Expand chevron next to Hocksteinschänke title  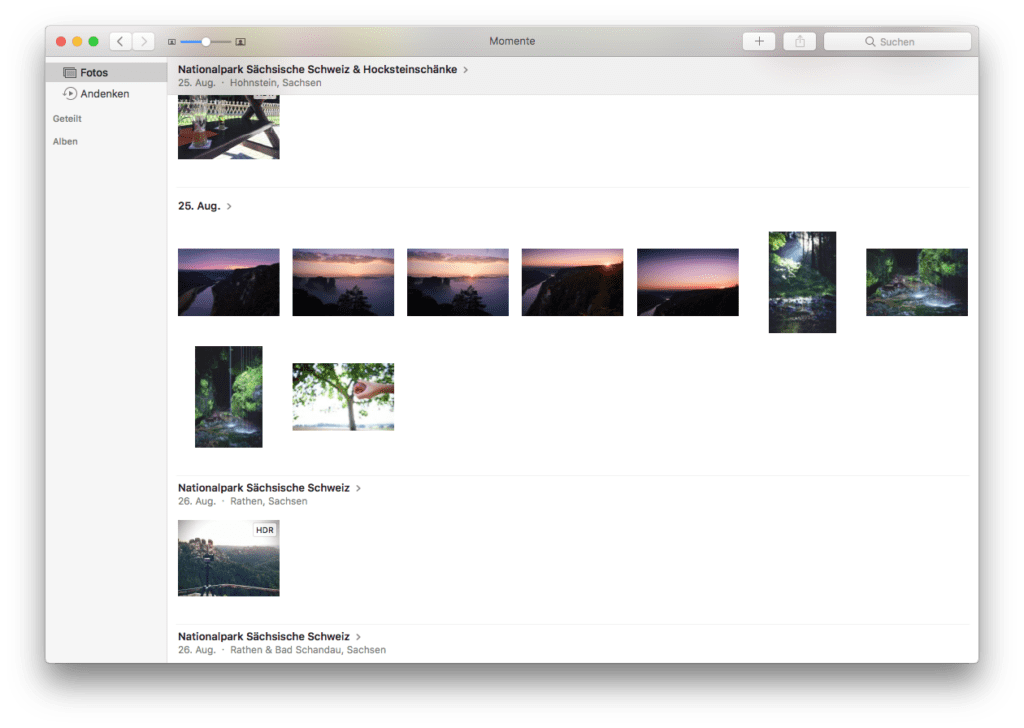[x=466, y=69]
